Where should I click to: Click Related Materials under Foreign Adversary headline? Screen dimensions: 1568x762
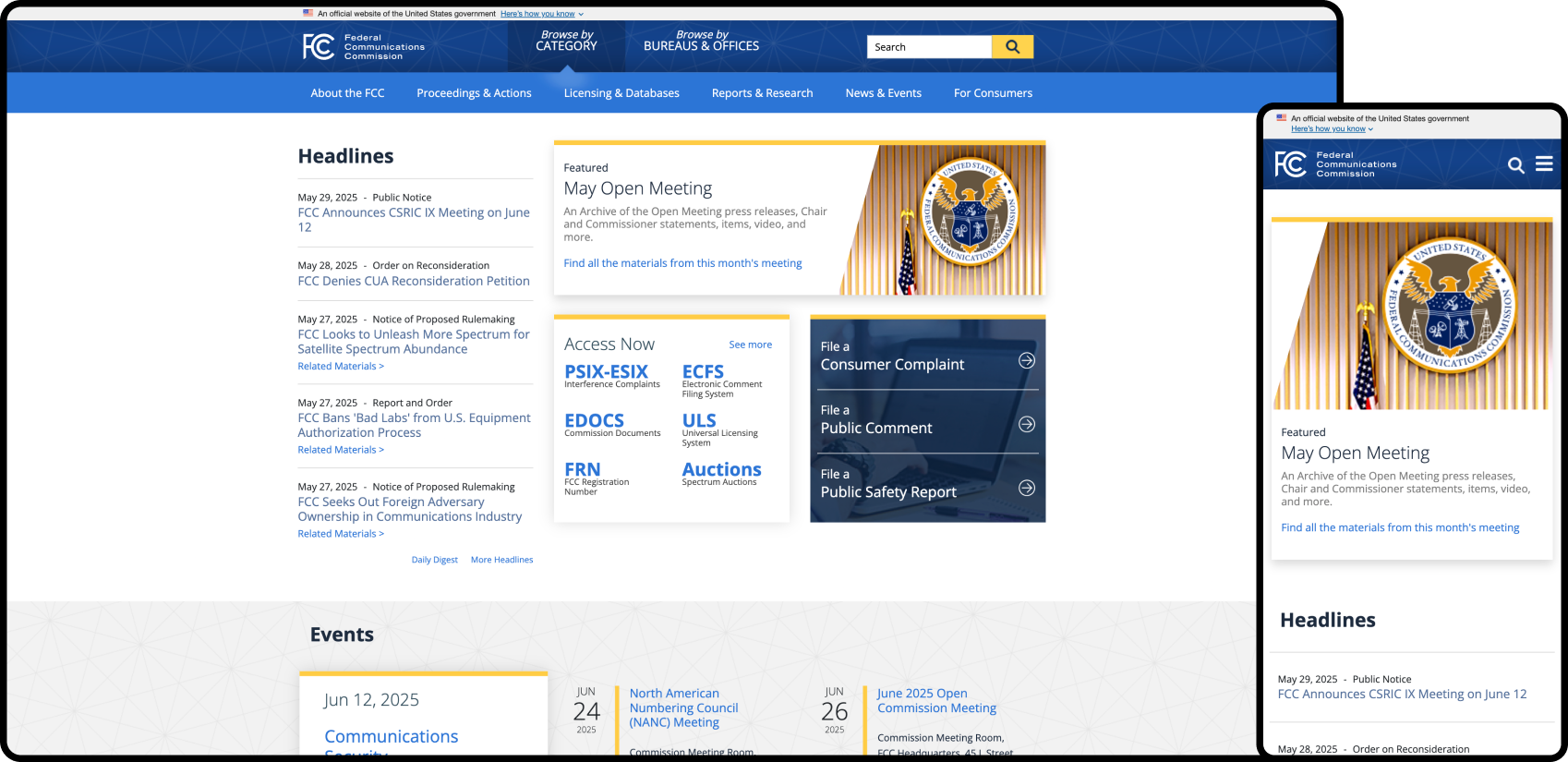pos(340,534)
